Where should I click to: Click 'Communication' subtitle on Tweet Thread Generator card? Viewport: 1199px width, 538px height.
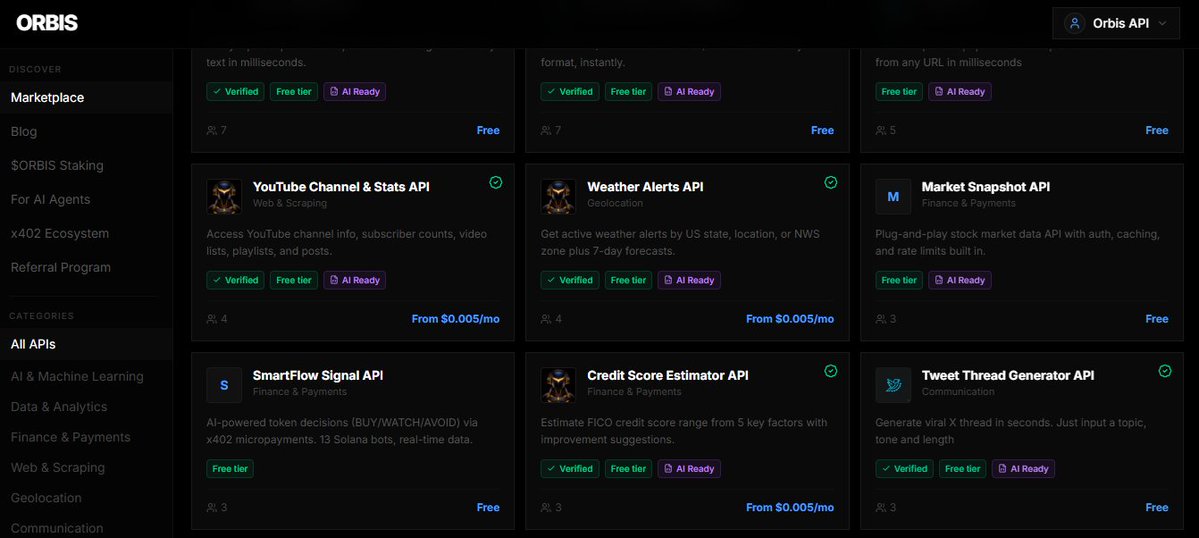[x=958, y=392]
